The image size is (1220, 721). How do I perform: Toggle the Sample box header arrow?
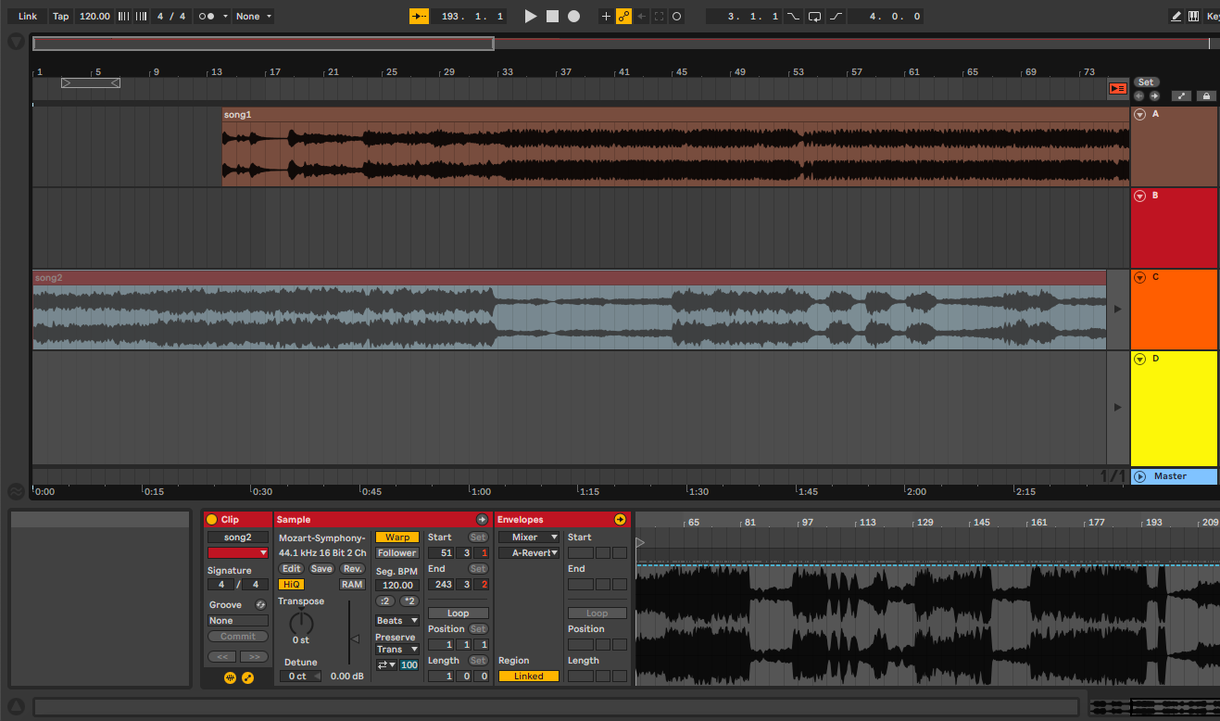tap(482, 520)
